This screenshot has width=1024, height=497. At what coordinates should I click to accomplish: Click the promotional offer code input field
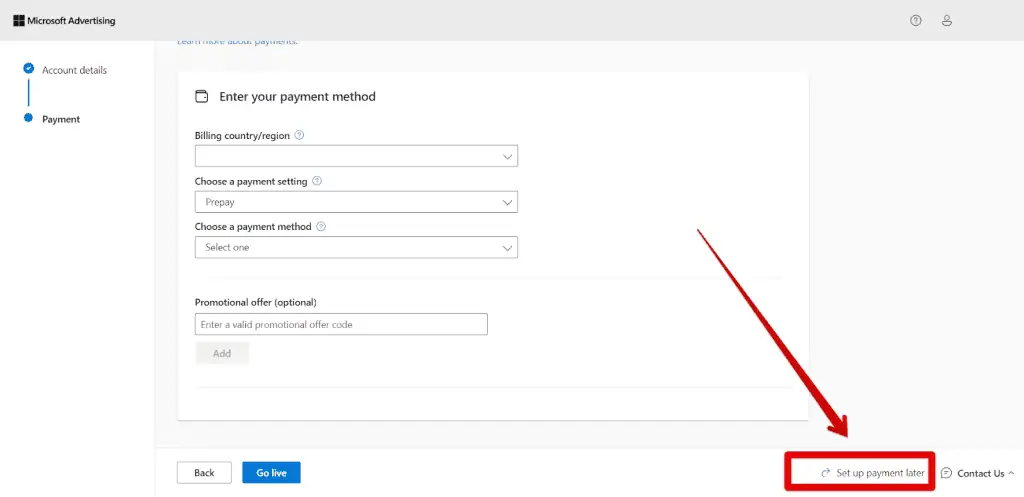[x=341, y=325]
